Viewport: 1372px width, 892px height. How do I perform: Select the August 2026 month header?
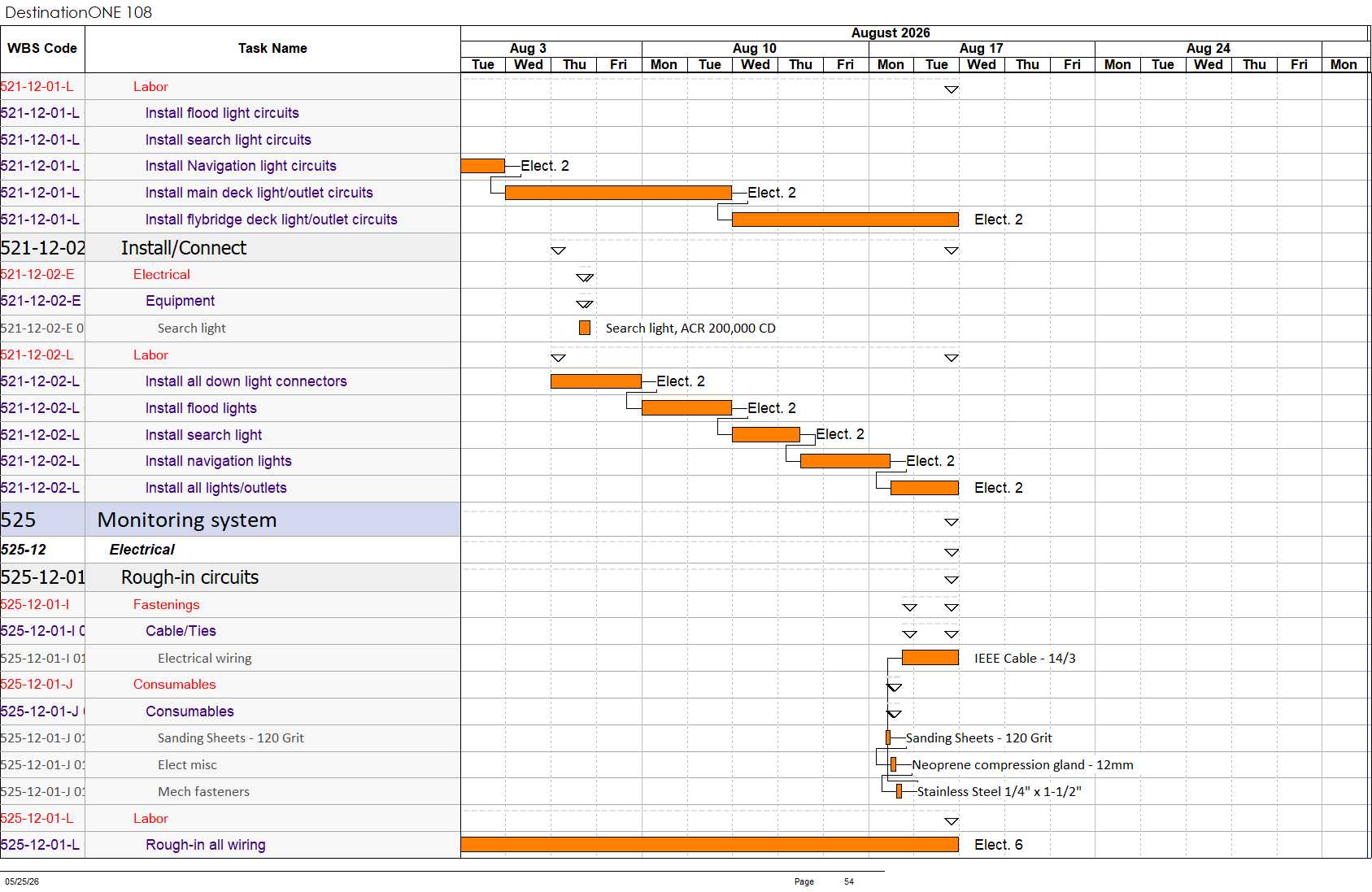(x=891, y=33)
